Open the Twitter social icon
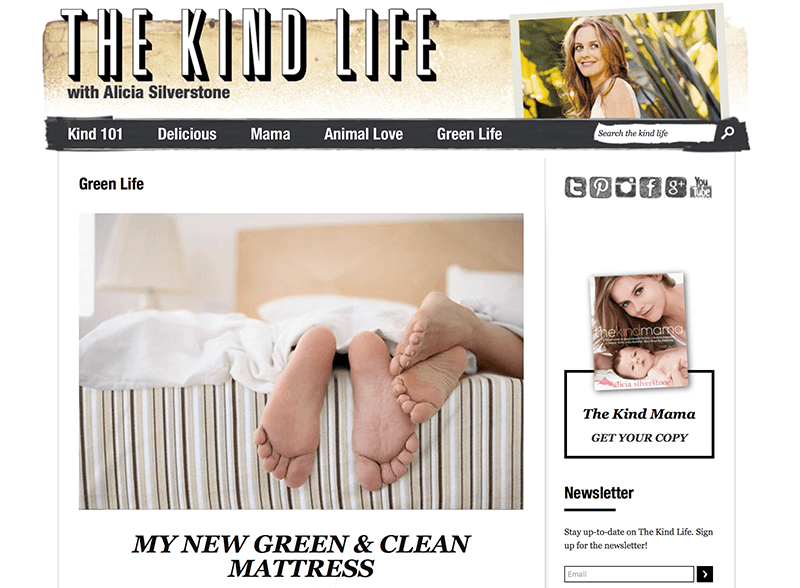This screenshot has height=588, width=800. tap(575, 187)
